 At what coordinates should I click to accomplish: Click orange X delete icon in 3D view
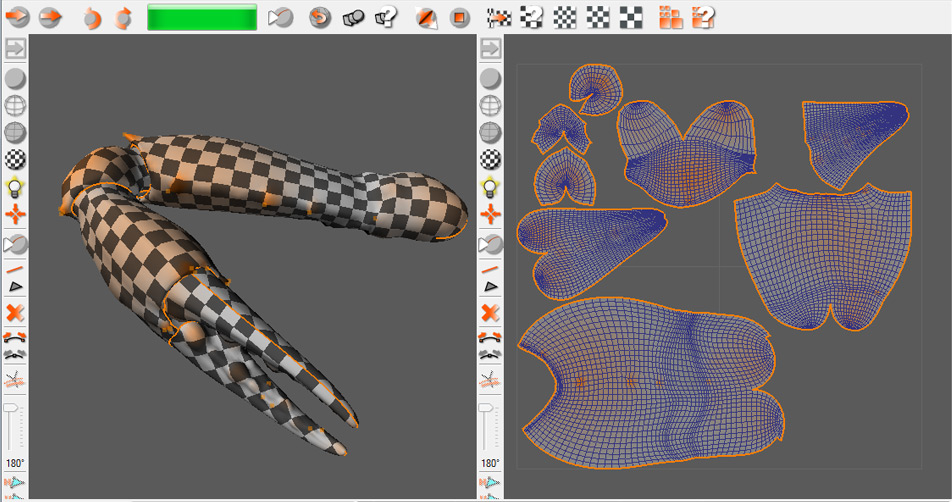(x=15, y=313)
